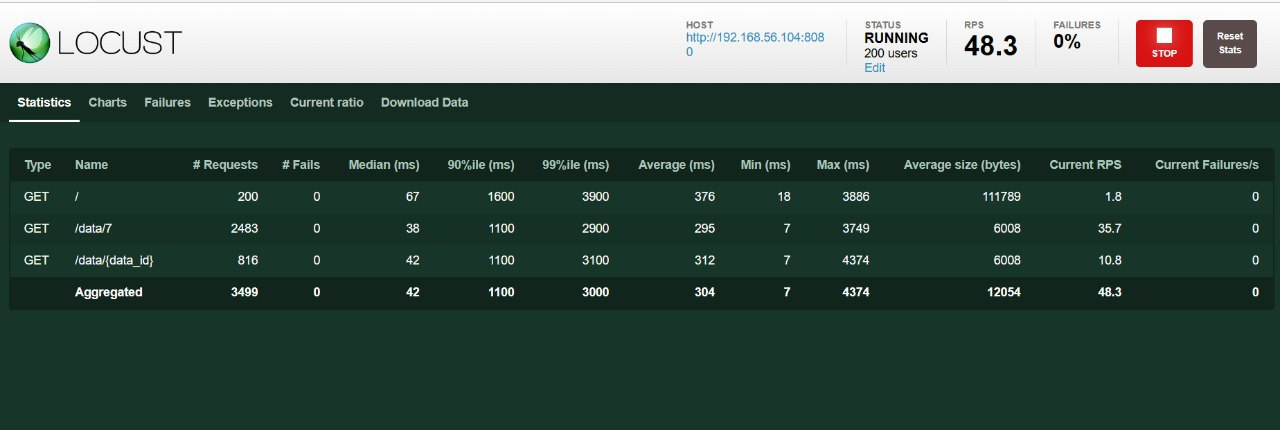Stop the running load test
This screenshot has height=430, width=1280.
(1164, 44)
